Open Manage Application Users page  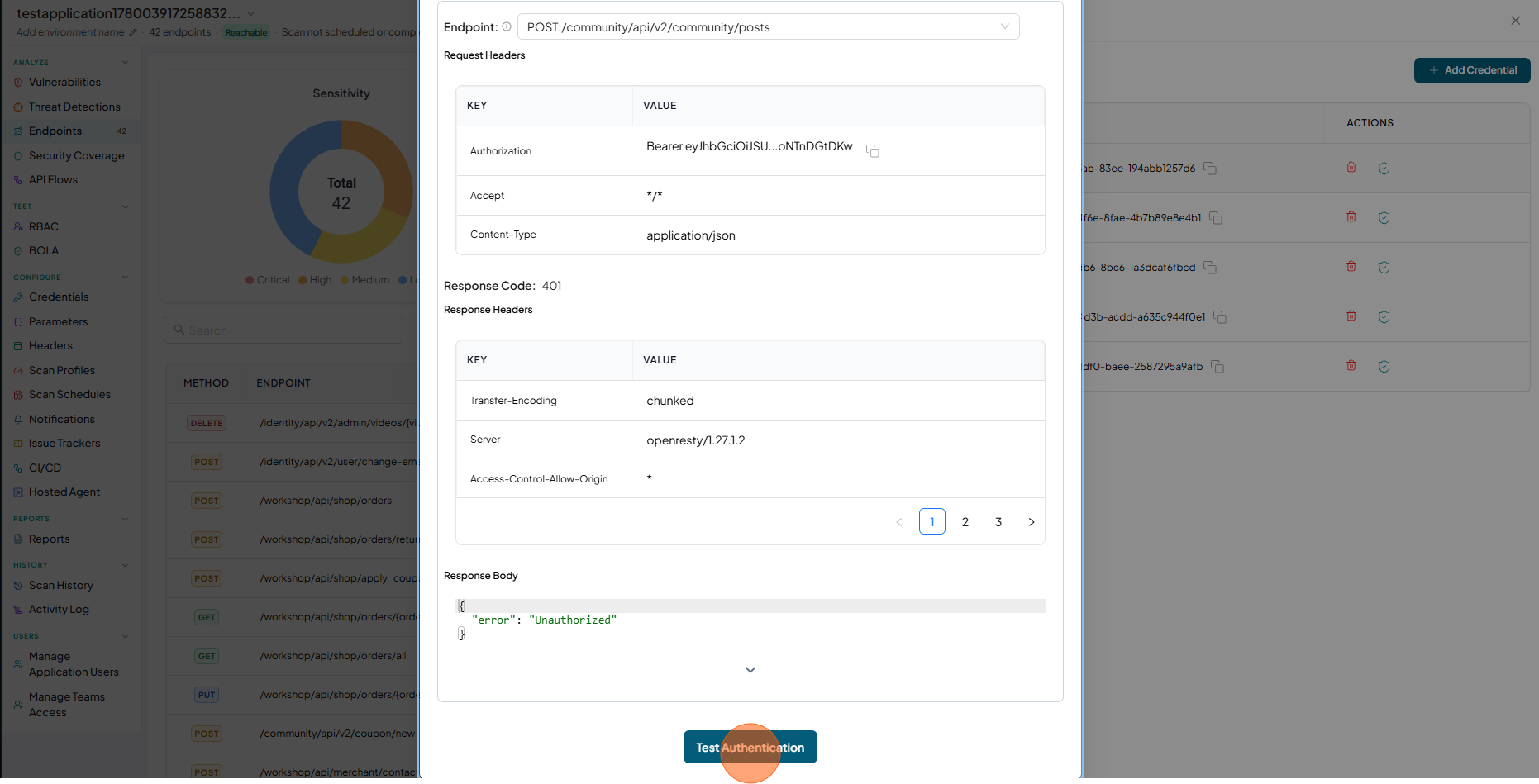pyautogui.click(x=74, y=664)
